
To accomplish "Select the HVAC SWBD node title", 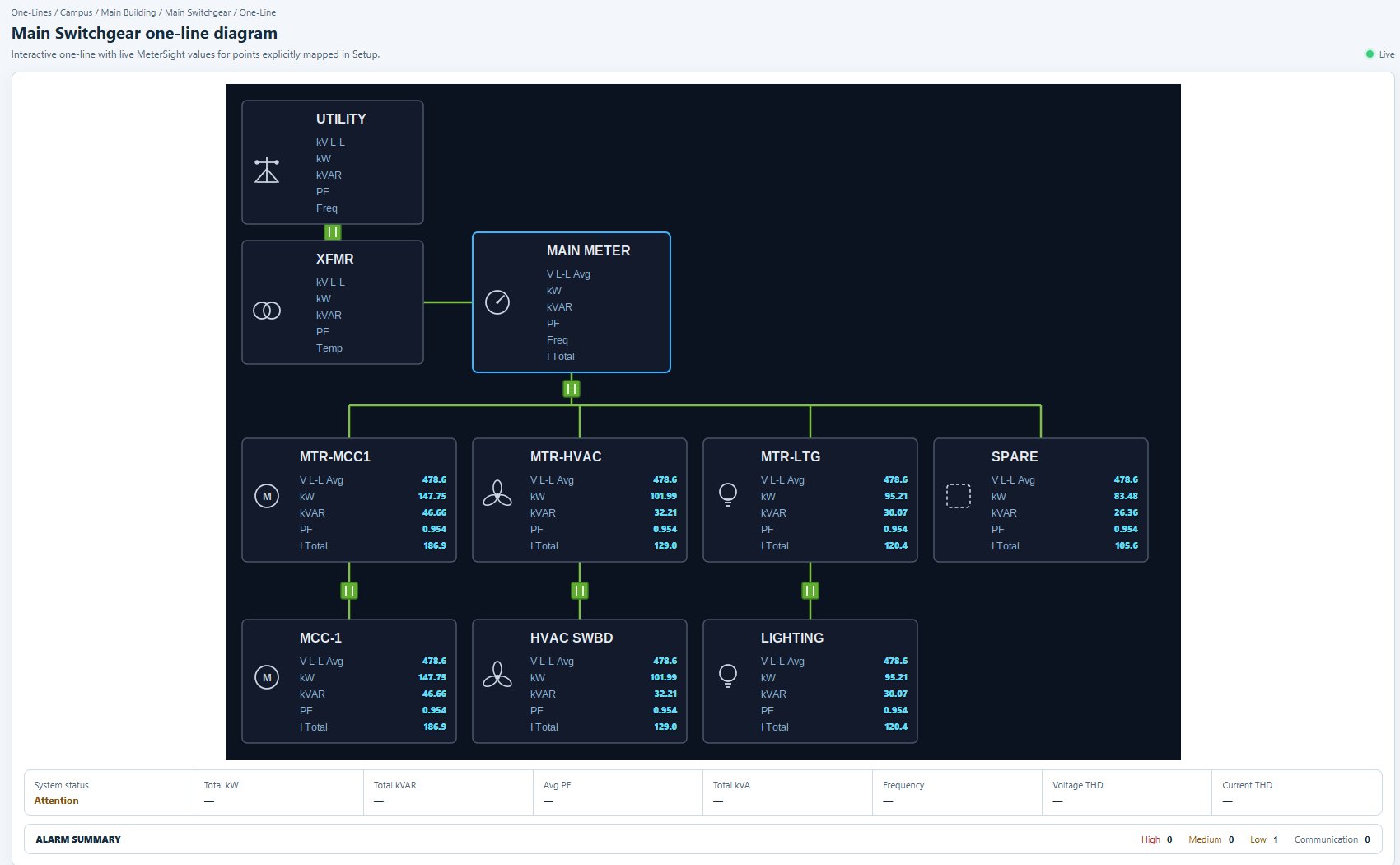I will pos(572,638).
